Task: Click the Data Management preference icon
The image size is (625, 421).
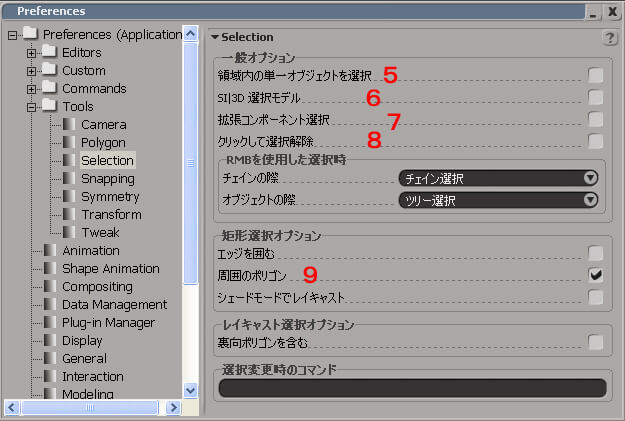Action: [50, 304]
